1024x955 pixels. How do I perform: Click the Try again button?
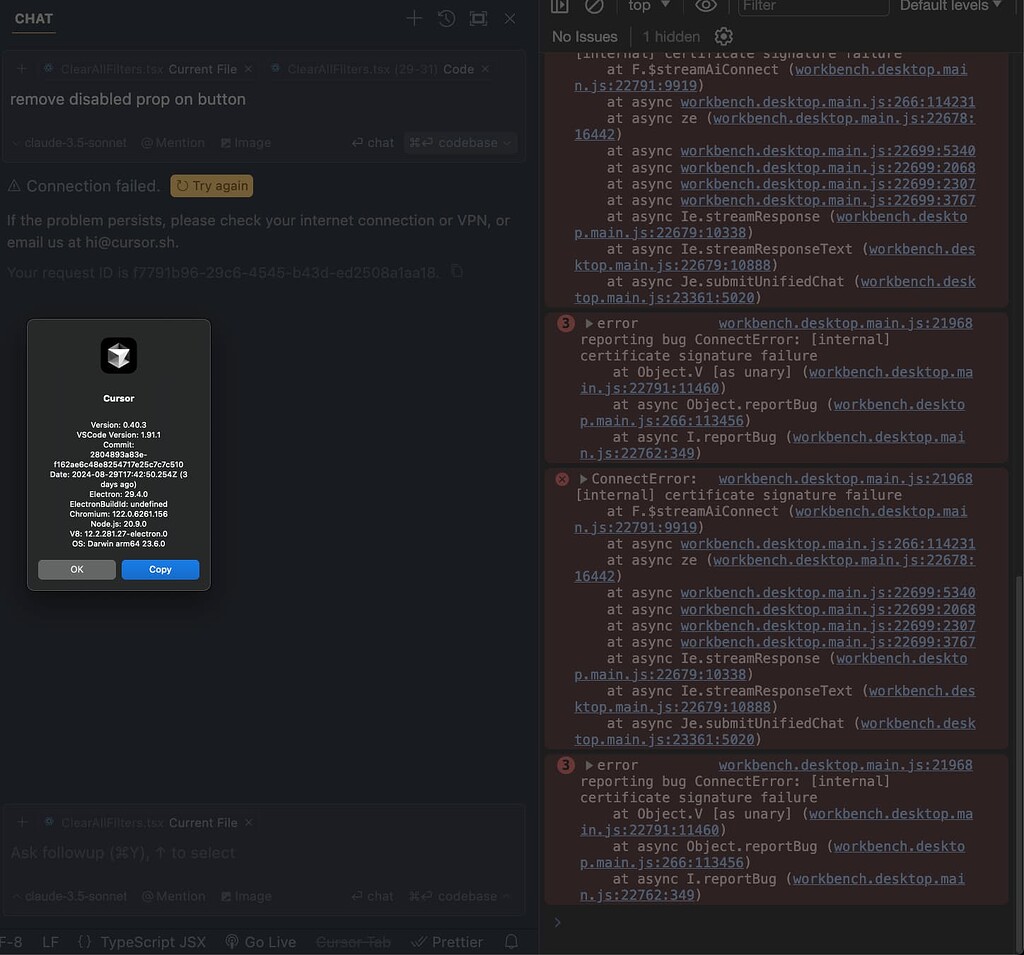[211, 186]
